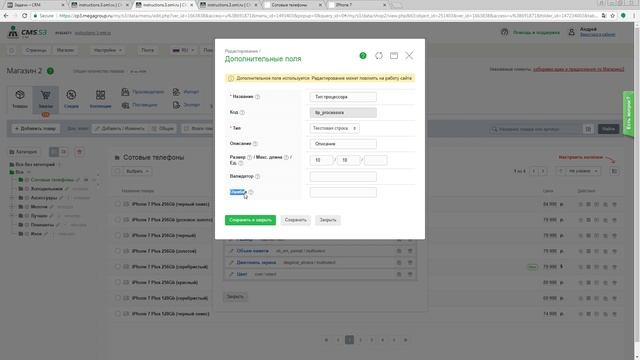The width and height of the screenshot is (640, 360).
Task: Check the iPhone 7 Plus 256Gb (золотой) row
Action: tap(118, 251)
